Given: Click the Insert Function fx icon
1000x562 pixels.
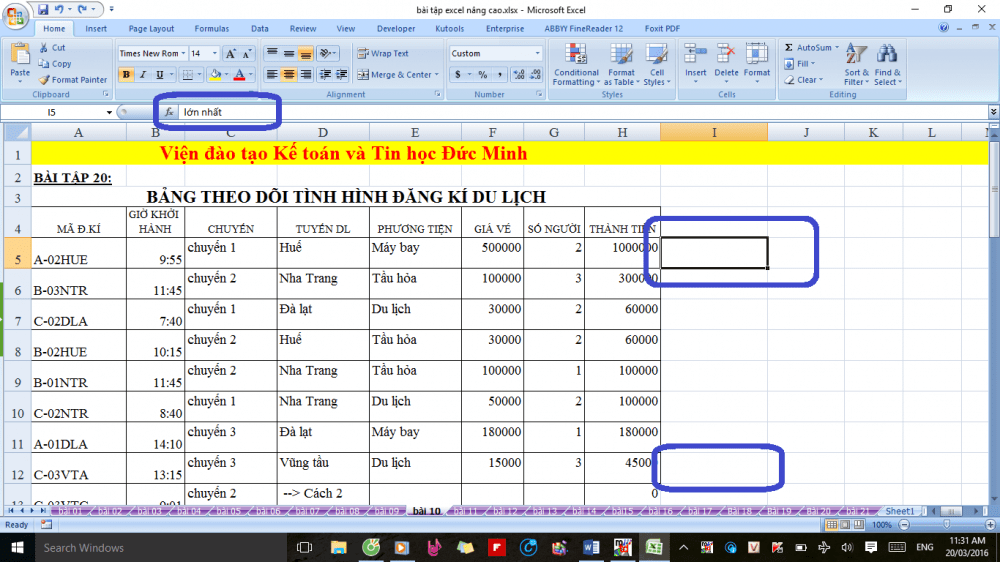Looking at the screenshot, I should tap(169, 112).
